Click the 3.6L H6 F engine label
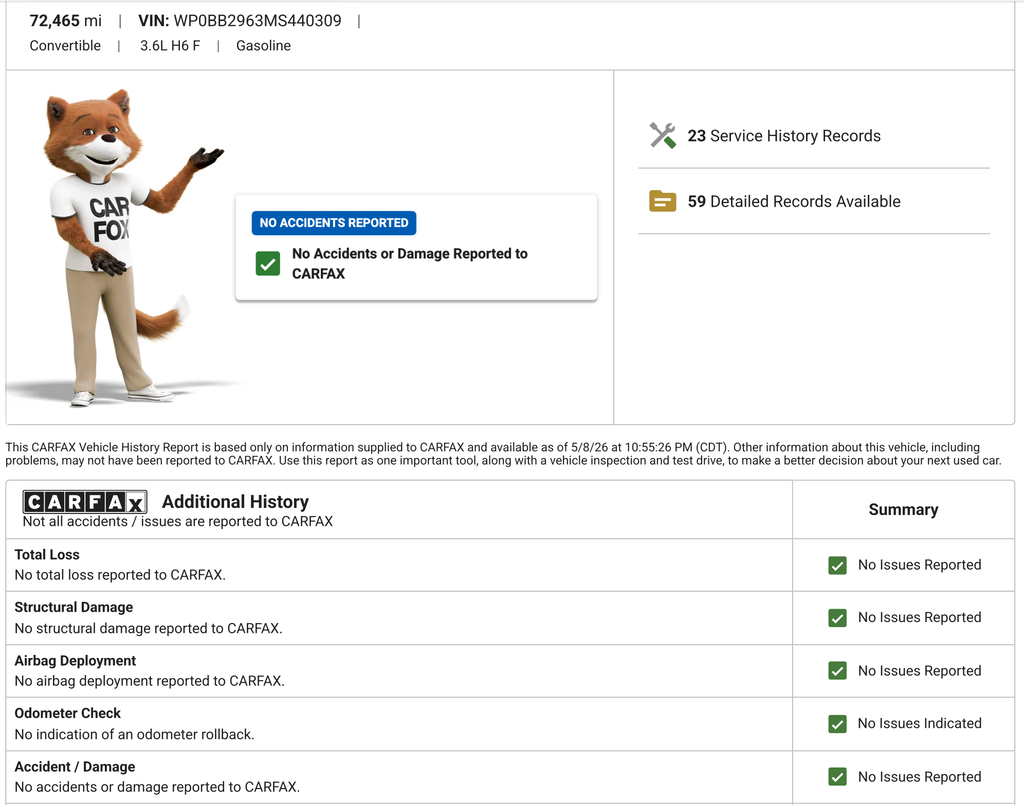This screenshot has width=1024, height=805. 170,46
